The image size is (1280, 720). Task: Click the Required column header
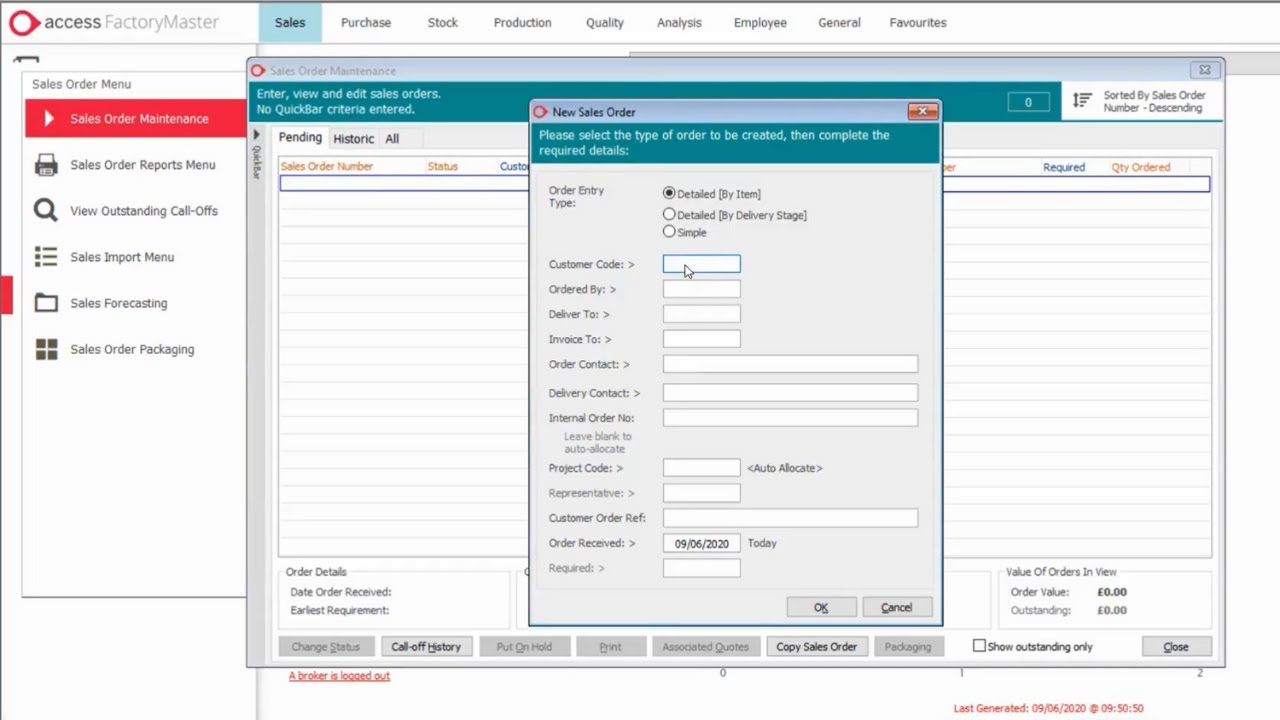pyautogui.click(x=1064, y=167)
